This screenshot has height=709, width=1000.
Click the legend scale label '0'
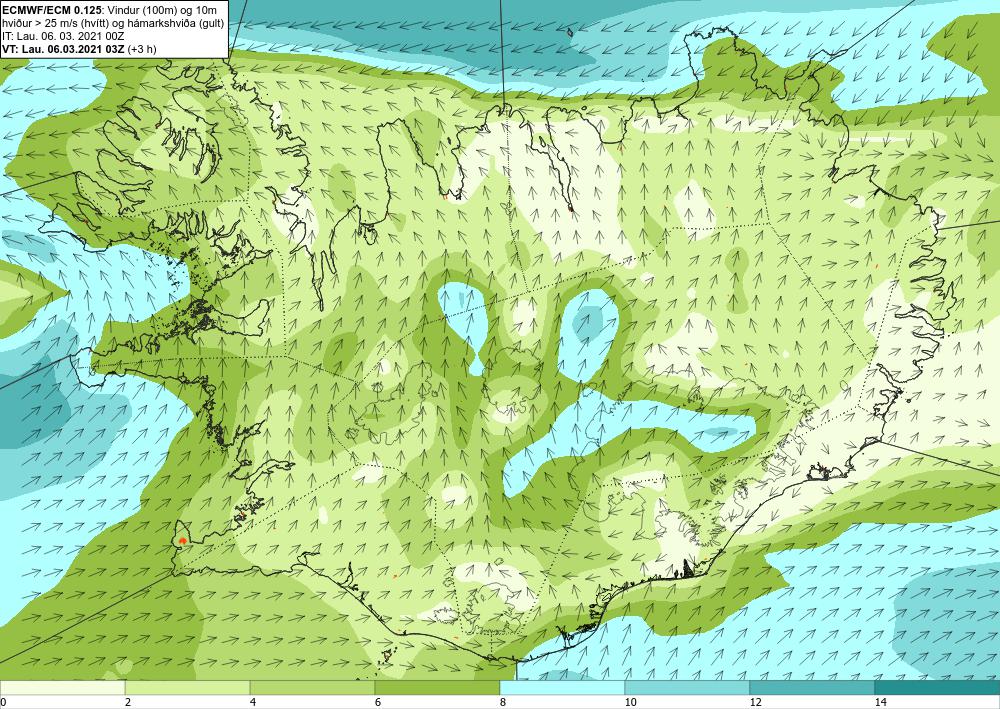coord(3,702)
